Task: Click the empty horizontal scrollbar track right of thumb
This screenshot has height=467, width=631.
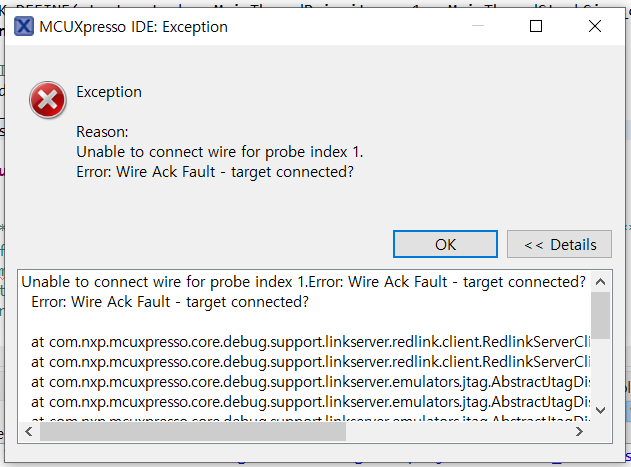Action: pos(460,432)
